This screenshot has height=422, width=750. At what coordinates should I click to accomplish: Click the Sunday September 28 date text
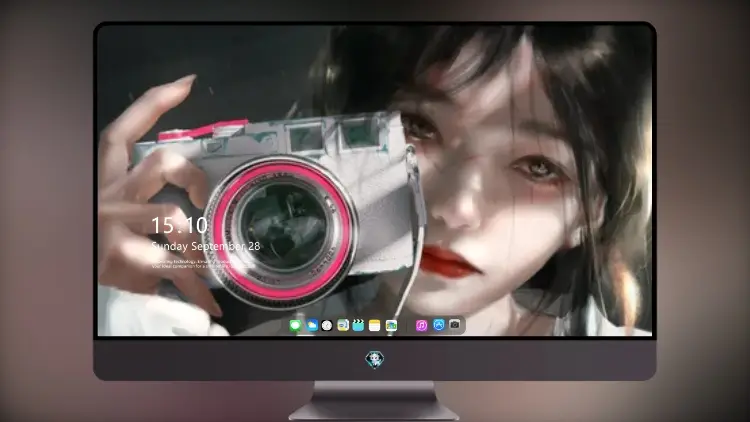click(206, 246)
